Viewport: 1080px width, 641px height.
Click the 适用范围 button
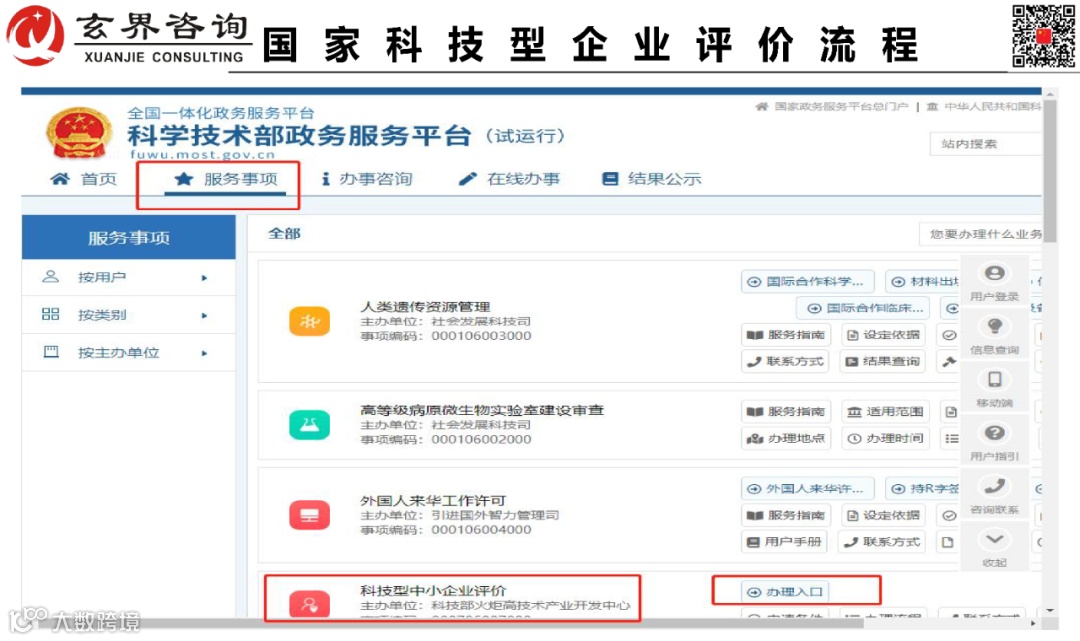885,412
